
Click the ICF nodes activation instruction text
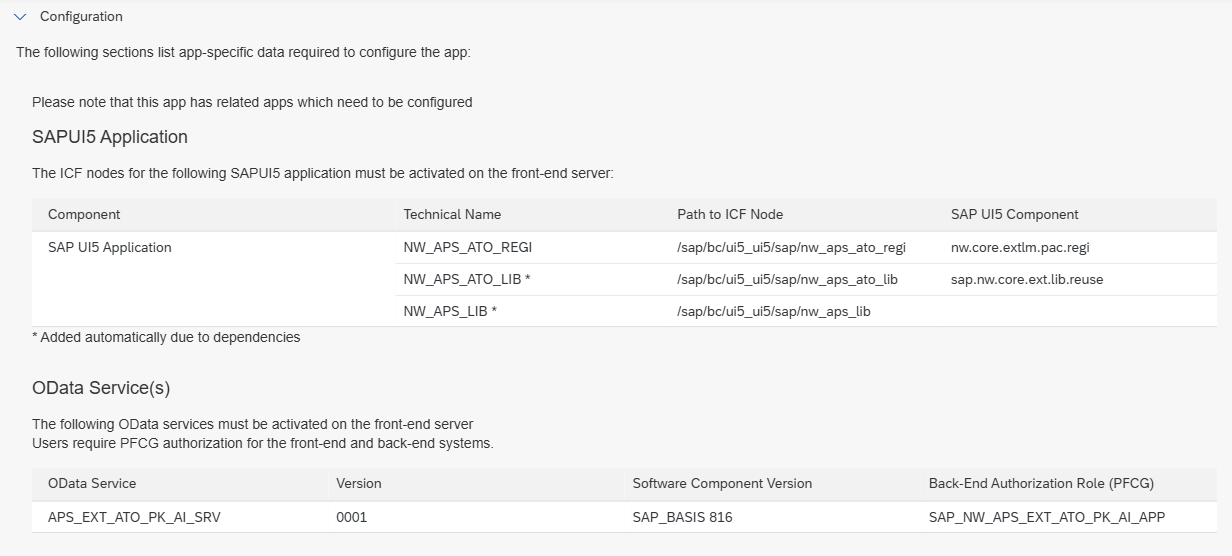click(x=323, y=173)
